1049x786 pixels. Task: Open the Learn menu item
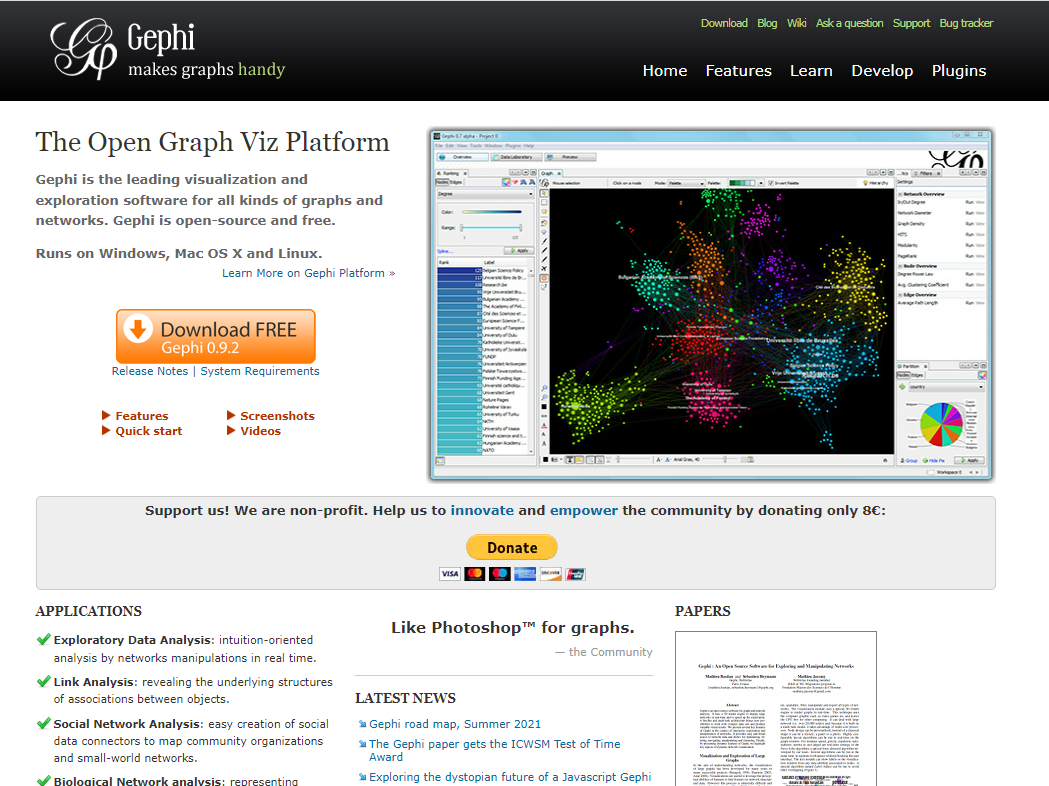[x=811, y=71]
